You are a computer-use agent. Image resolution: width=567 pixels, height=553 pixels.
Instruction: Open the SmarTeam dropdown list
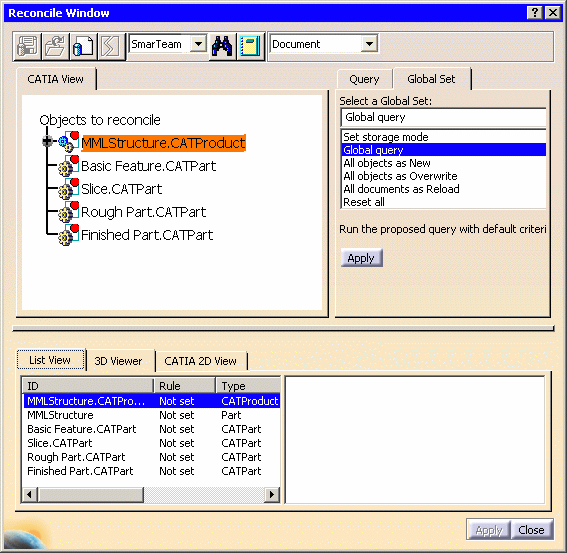[x=198, y=44]
